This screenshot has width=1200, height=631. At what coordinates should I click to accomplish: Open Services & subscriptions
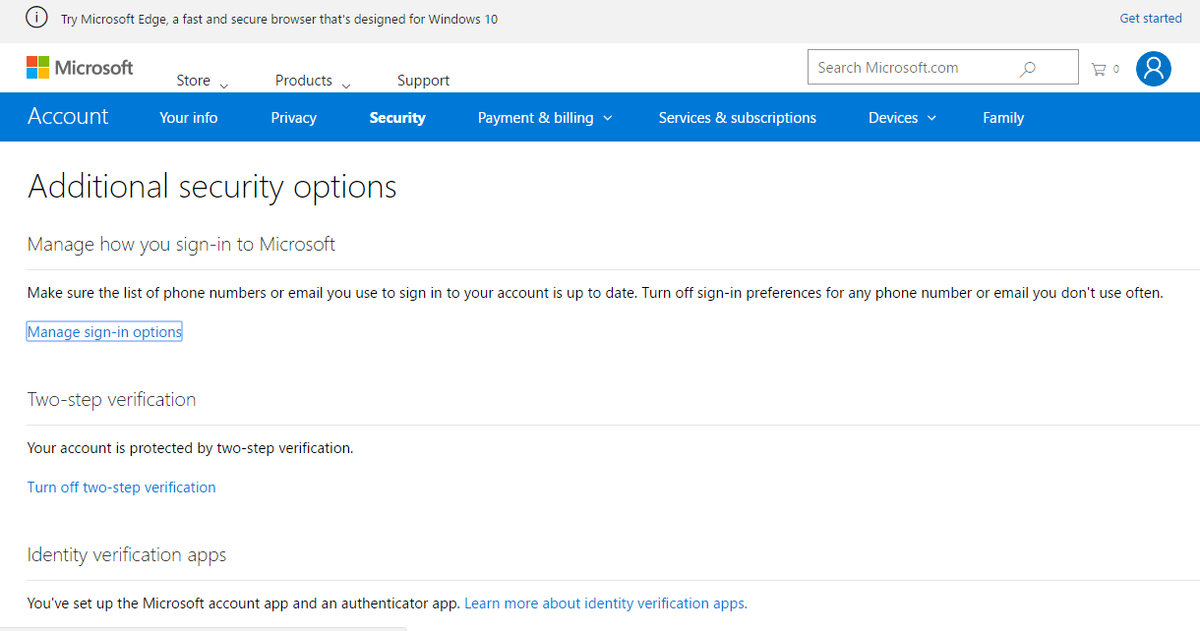737,117
